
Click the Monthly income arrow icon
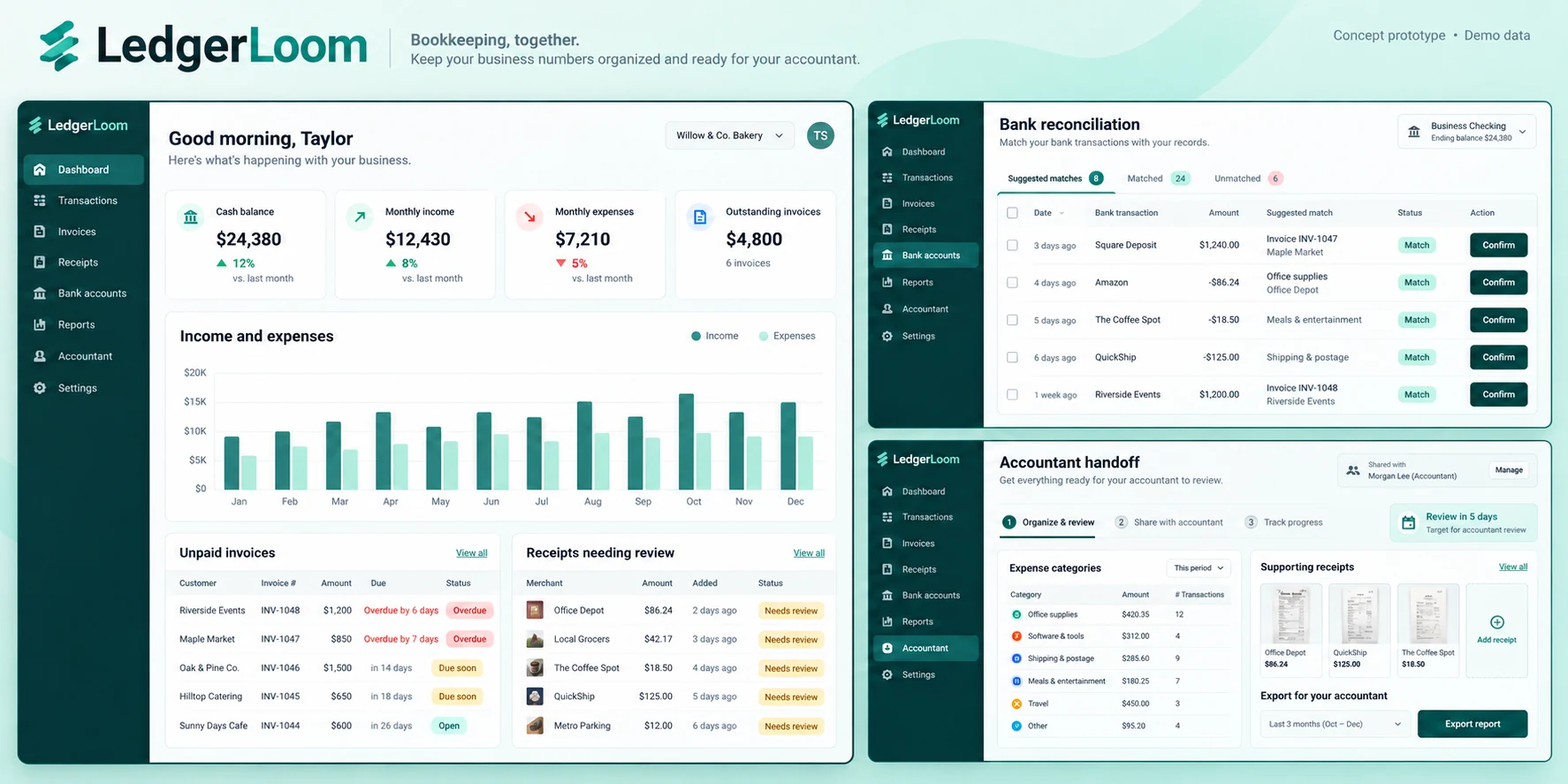click(360, 217)
